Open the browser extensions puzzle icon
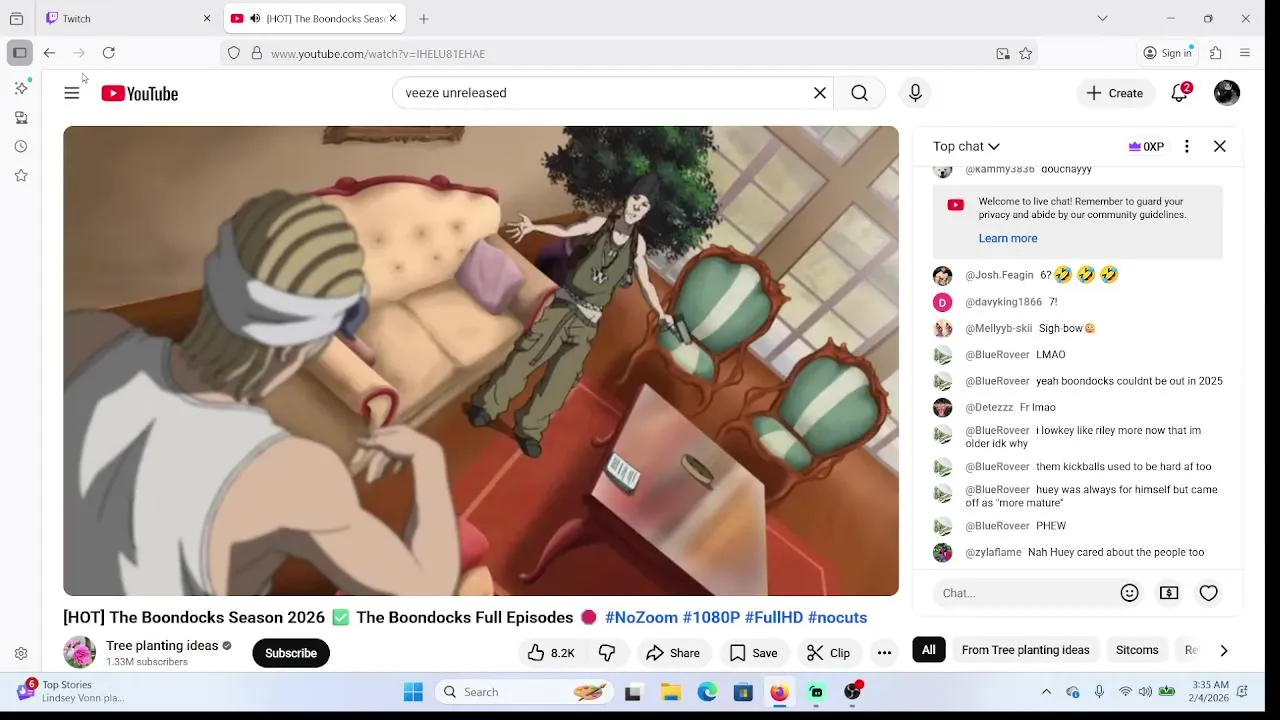 point(1216,53)
